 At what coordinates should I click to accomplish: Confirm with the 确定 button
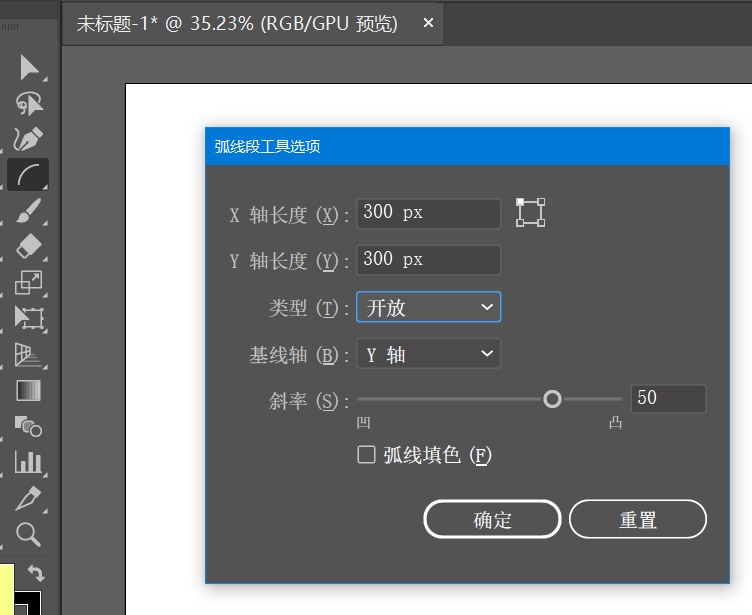[x=492, y=519]
